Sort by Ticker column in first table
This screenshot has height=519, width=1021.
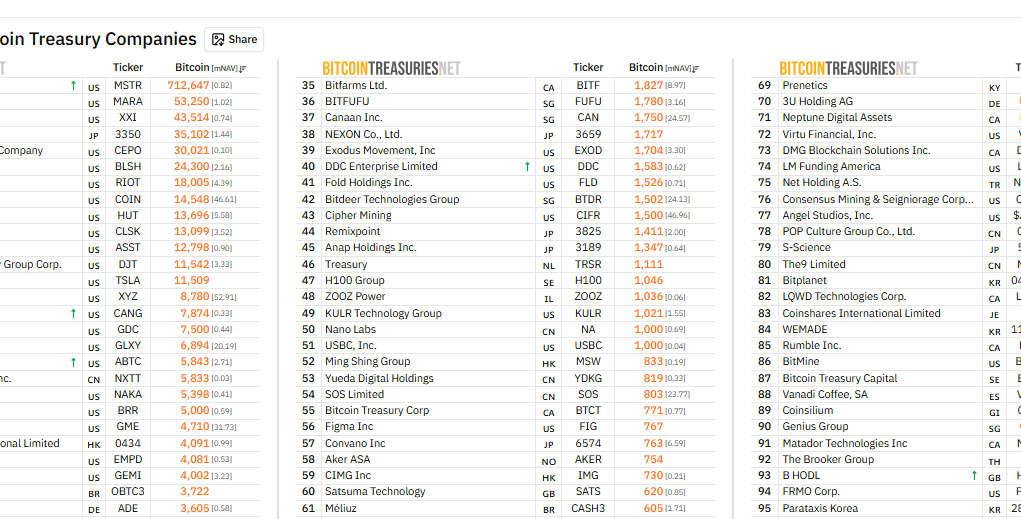128,68
